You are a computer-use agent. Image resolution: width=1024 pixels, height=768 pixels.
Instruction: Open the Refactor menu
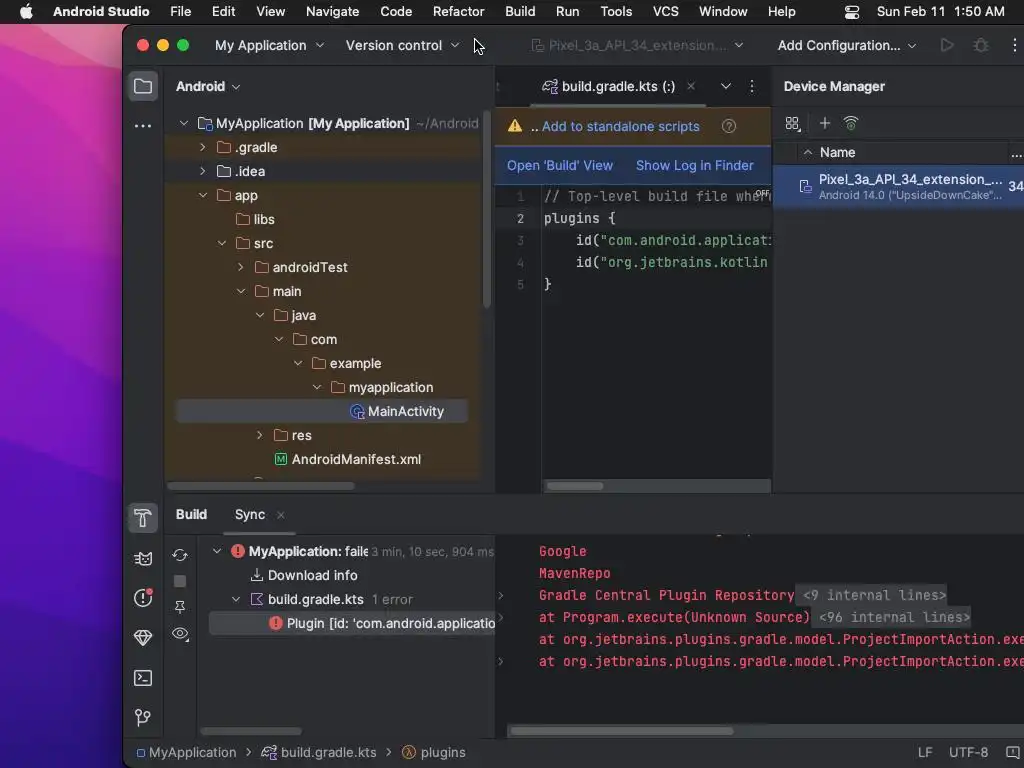click(458, 12)
